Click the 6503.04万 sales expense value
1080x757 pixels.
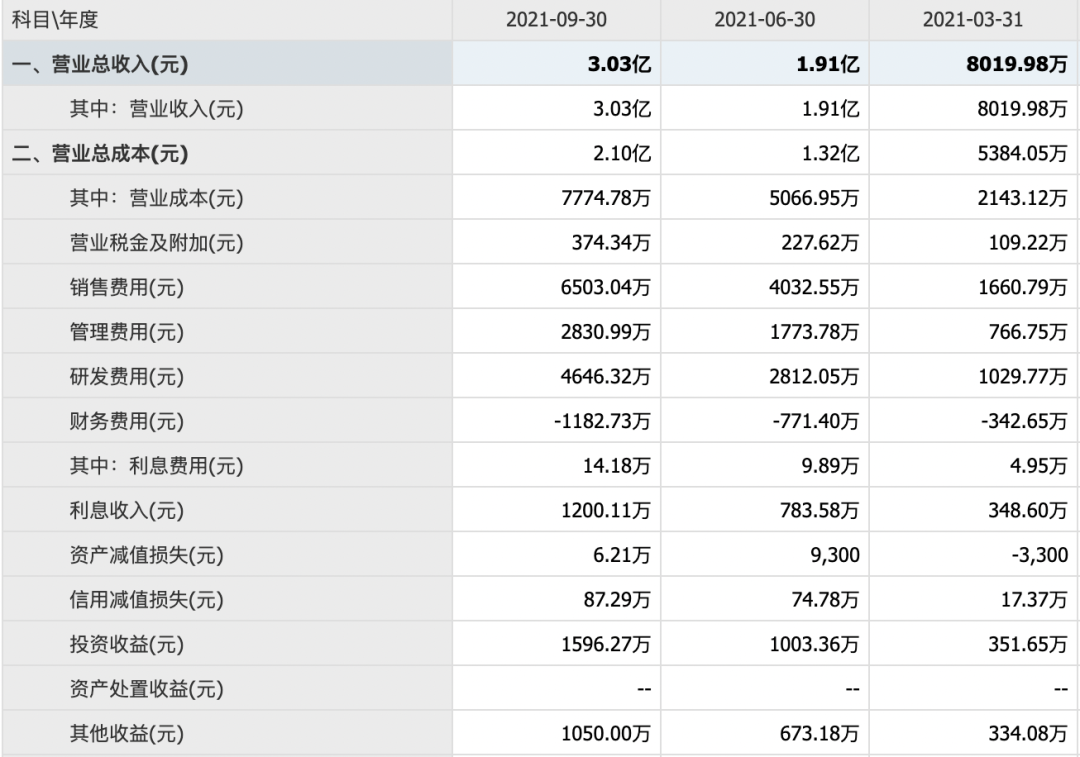pyautogui.click(x=605, y=287)
